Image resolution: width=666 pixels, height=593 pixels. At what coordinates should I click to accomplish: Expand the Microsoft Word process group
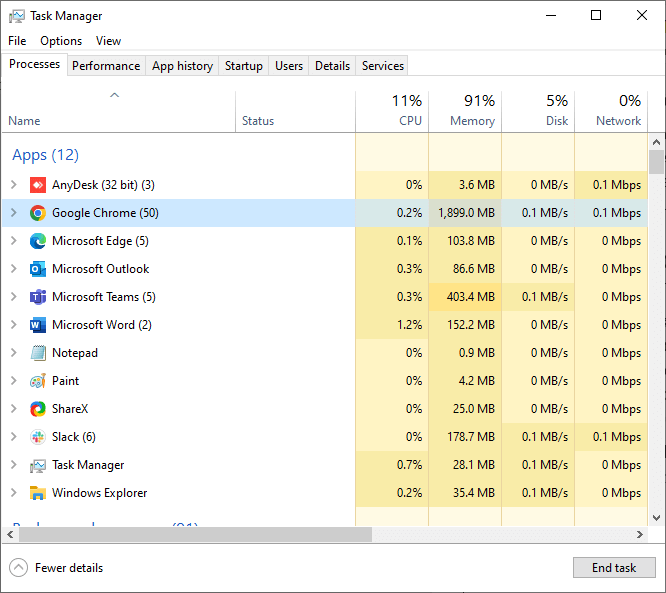(14, 325)
